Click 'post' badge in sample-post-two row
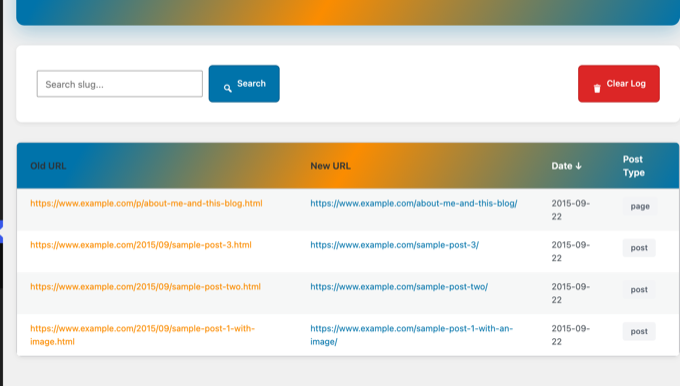Image resolution: width=680 pixels, height=386 pixels. point(639,290)
